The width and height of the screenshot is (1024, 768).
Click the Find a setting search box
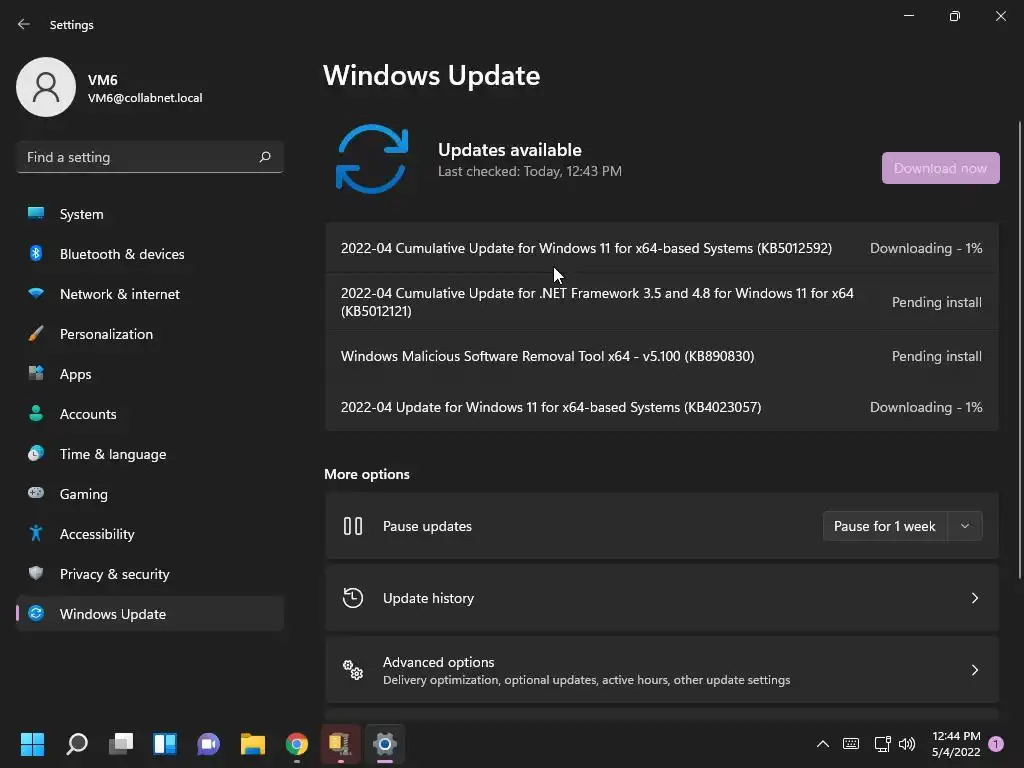(150, 157)
